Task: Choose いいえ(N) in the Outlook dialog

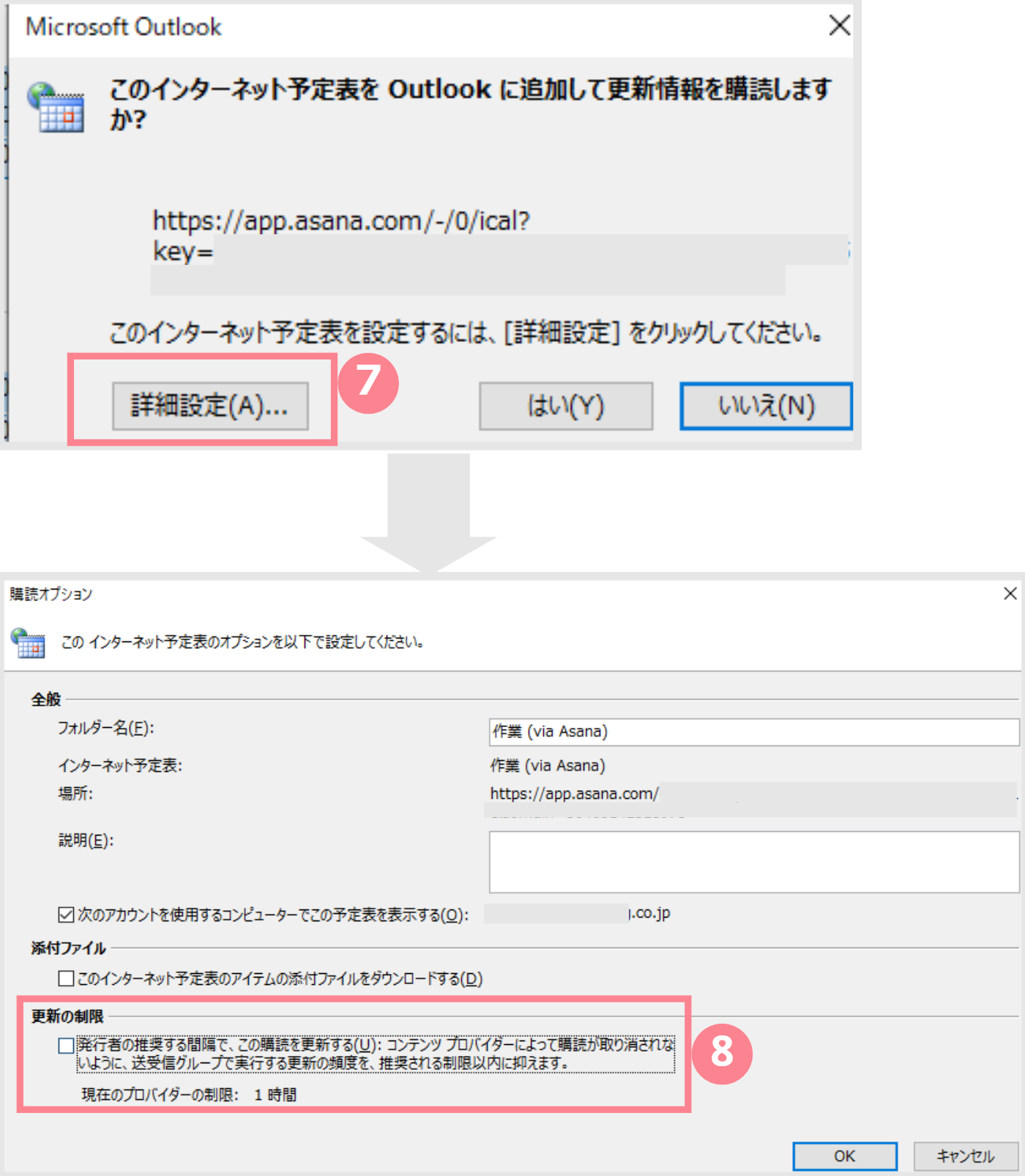Action: (x=766, y=405)
